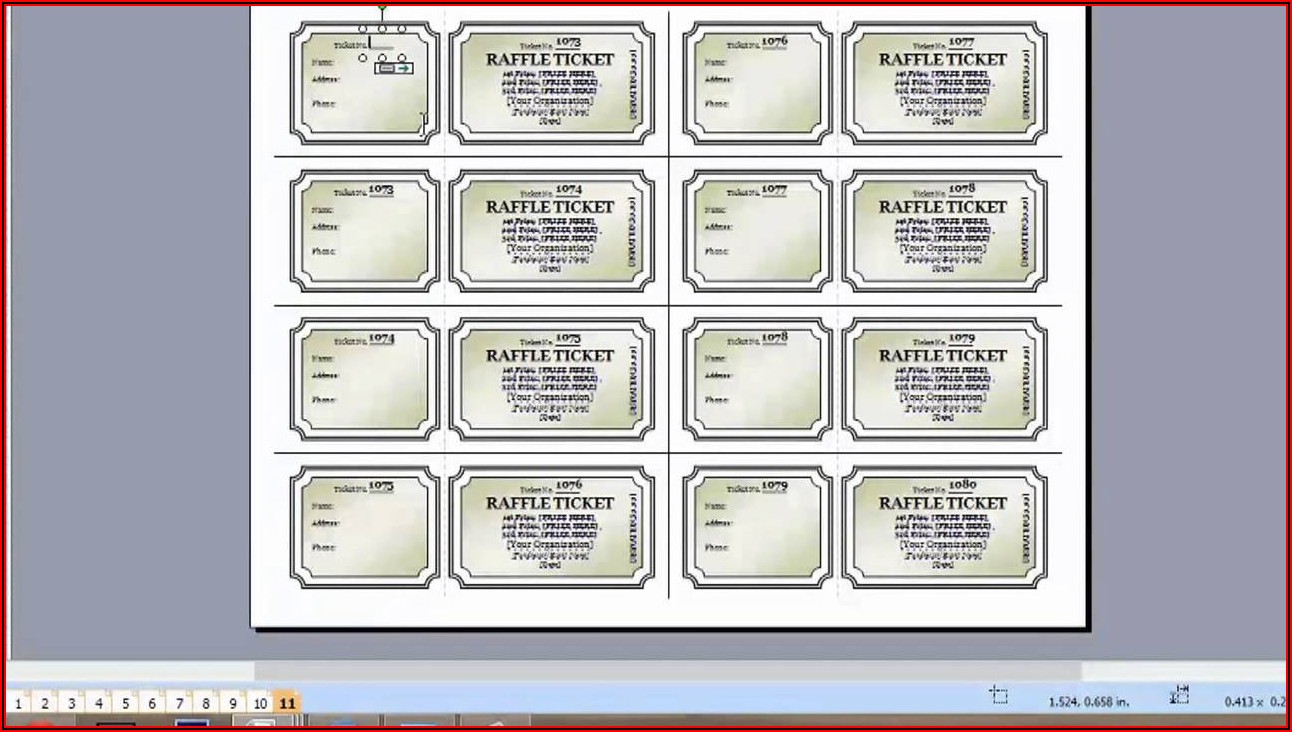1292x732 pixels.
Task: Go to page 1 tab
Action: [x=18, y=703]
